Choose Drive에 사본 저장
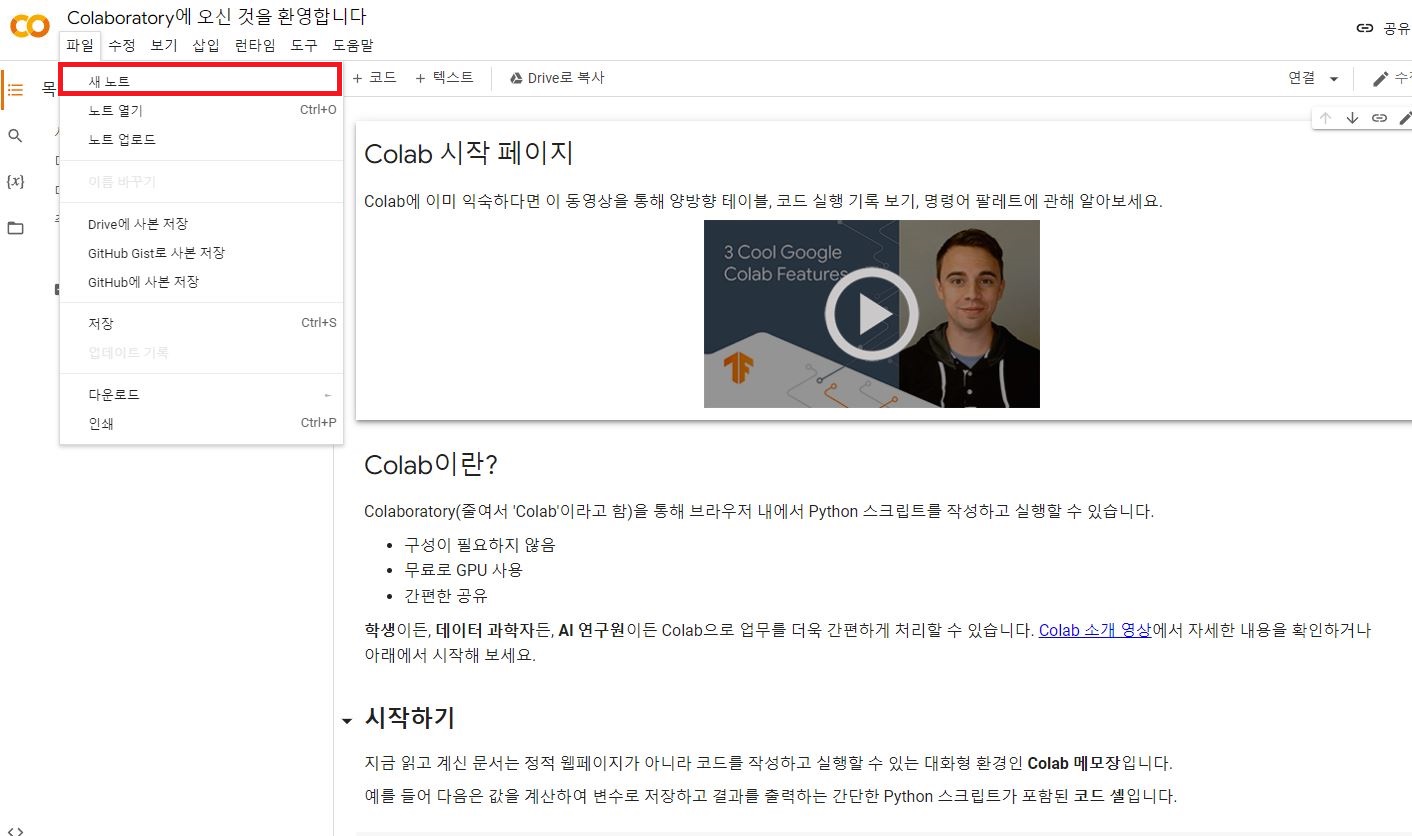1412x836 pixels. pyautogui.click(x=201, y=224)
